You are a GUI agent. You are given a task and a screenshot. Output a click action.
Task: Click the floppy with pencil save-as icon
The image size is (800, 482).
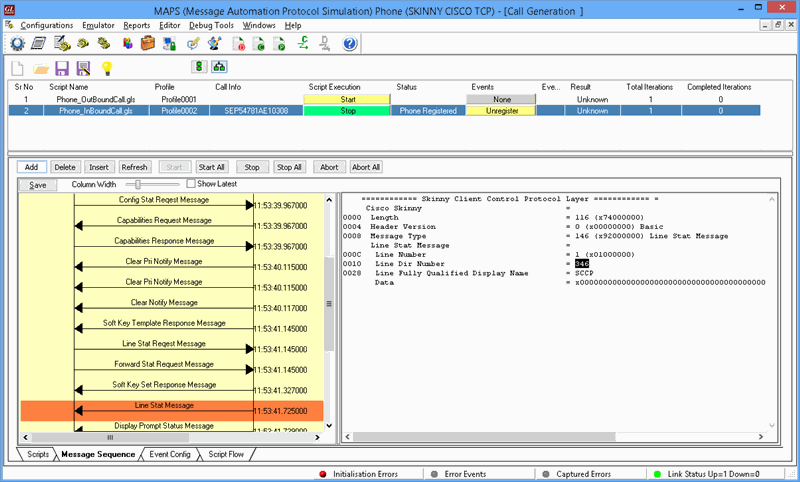click(83, 68)
